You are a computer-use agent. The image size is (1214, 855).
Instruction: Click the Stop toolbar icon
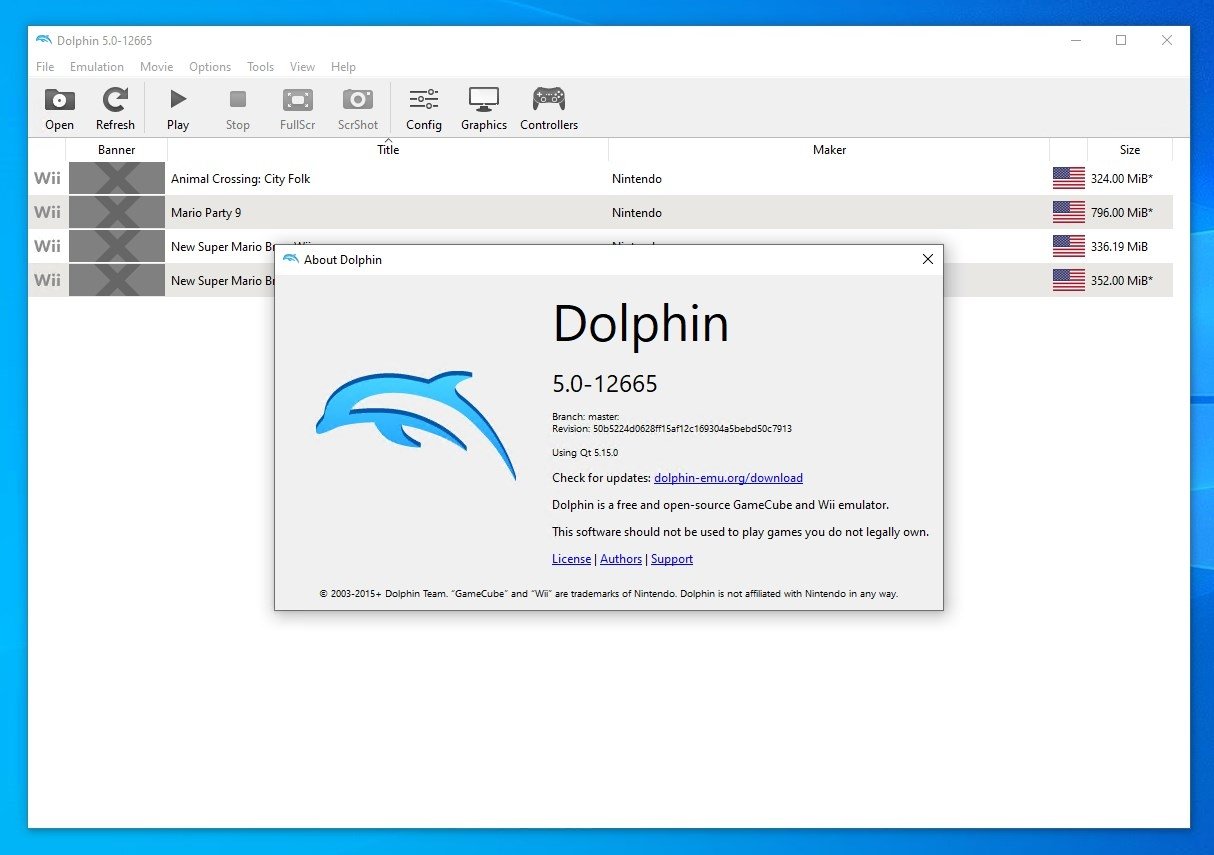[x=238, y=100]
